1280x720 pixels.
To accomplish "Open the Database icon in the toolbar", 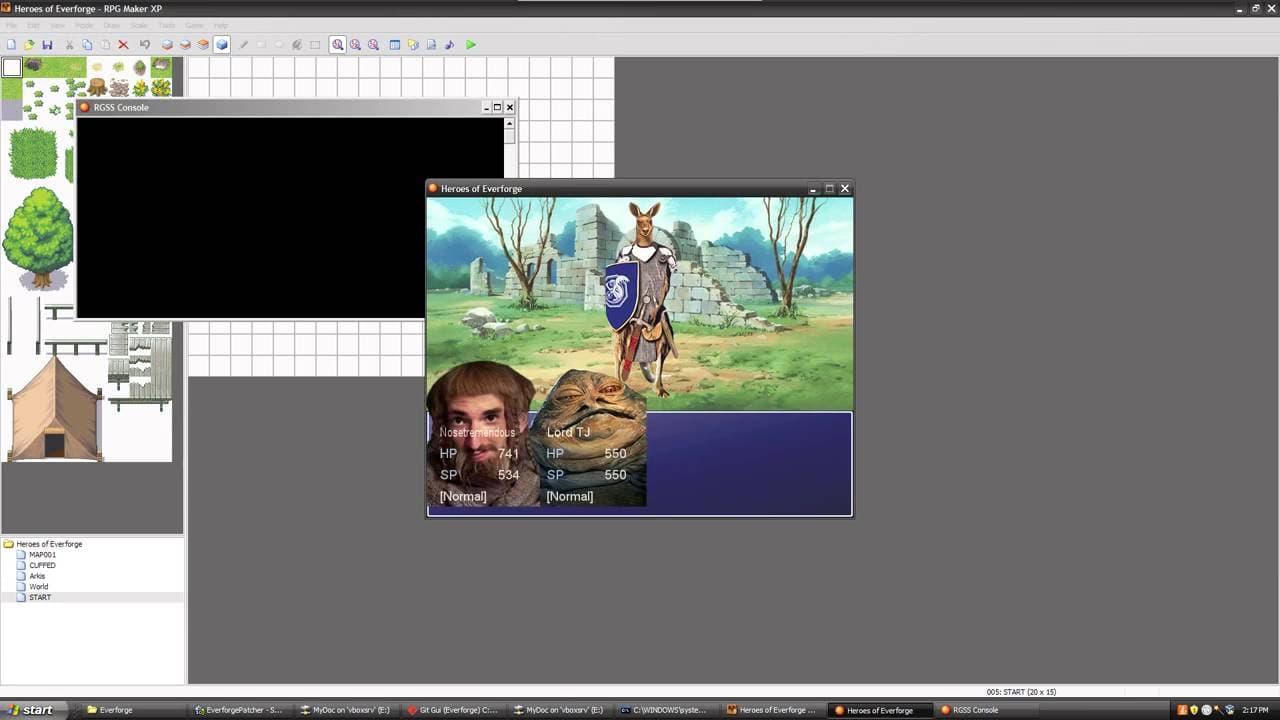I will tap(395, 45).
